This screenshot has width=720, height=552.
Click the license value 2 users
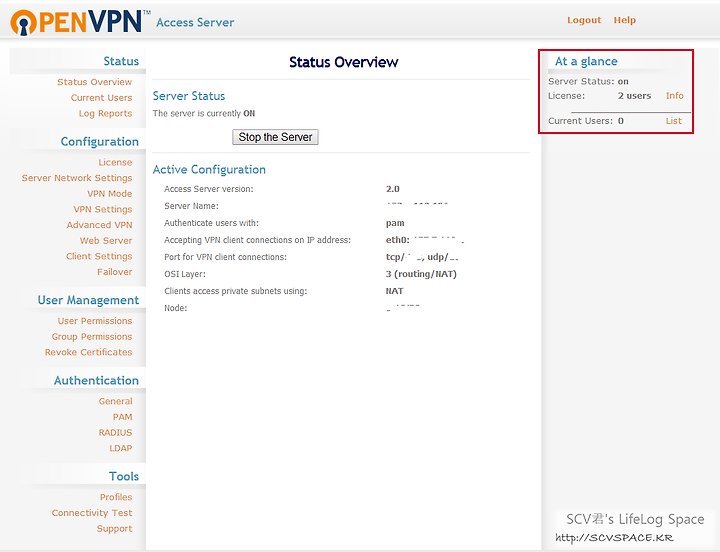[x=634, y=96]
